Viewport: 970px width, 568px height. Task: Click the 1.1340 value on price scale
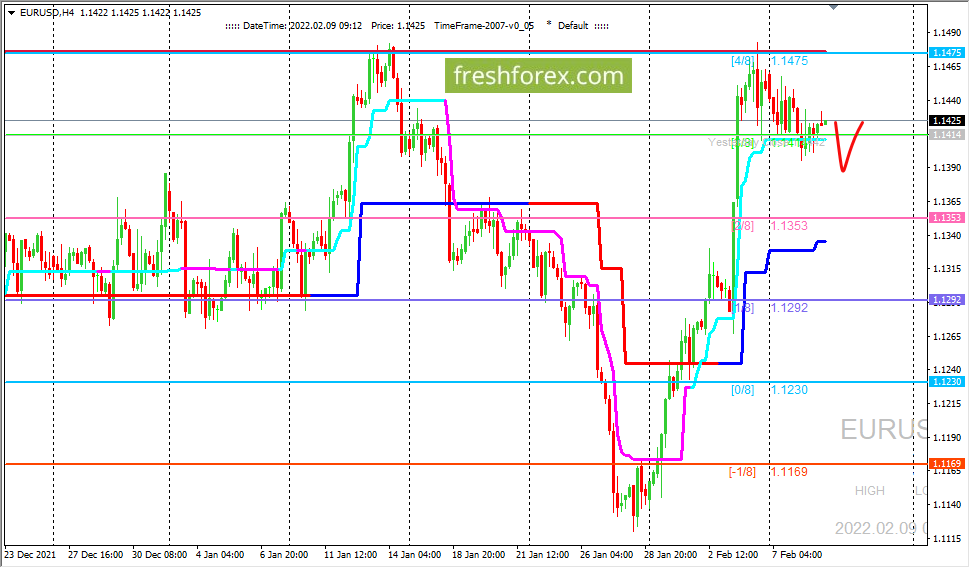[946, 236]
